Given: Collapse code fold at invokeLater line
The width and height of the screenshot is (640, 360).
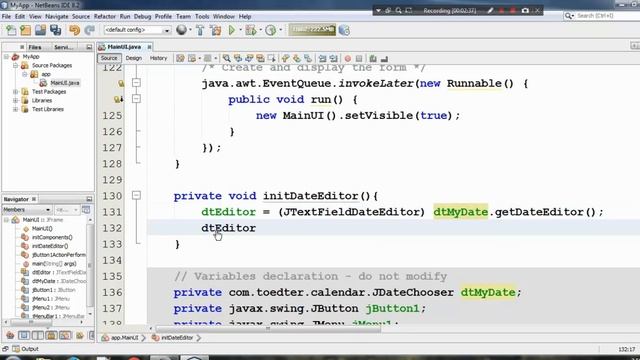Looking at the screenshot, I should (x=136, y=83).
